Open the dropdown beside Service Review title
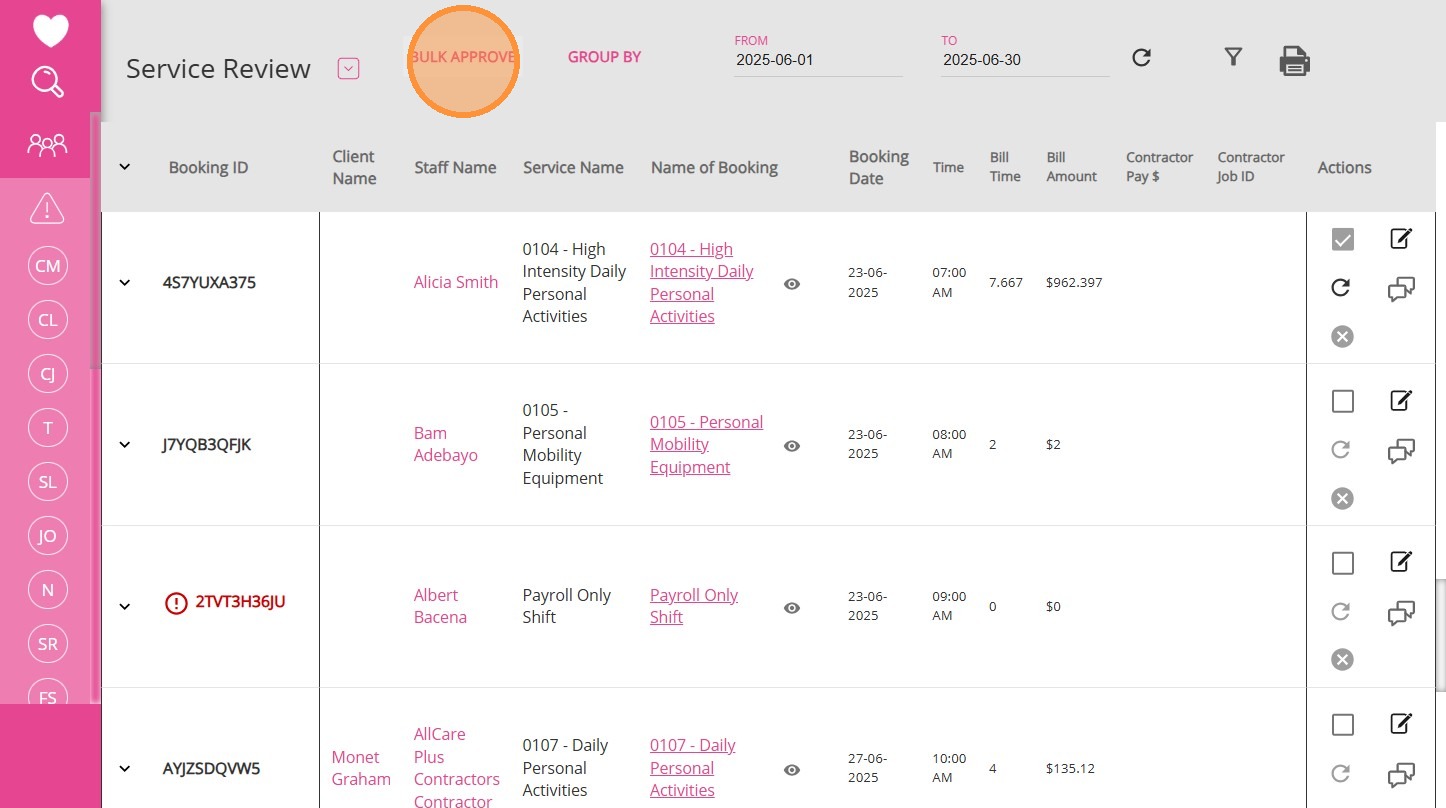The width and height of the screenshot is (1446, 808). point(348,69)
